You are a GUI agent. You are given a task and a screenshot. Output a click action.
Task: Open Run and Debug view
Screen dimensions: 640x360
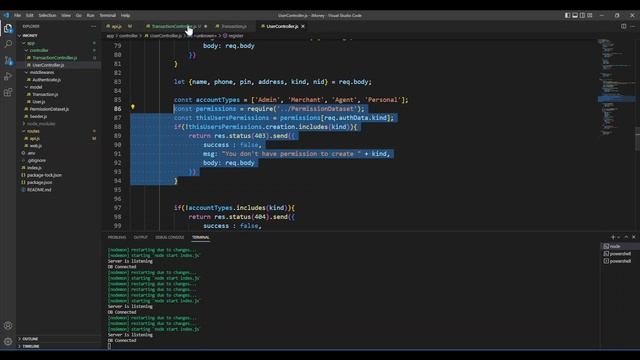point(8,76)
